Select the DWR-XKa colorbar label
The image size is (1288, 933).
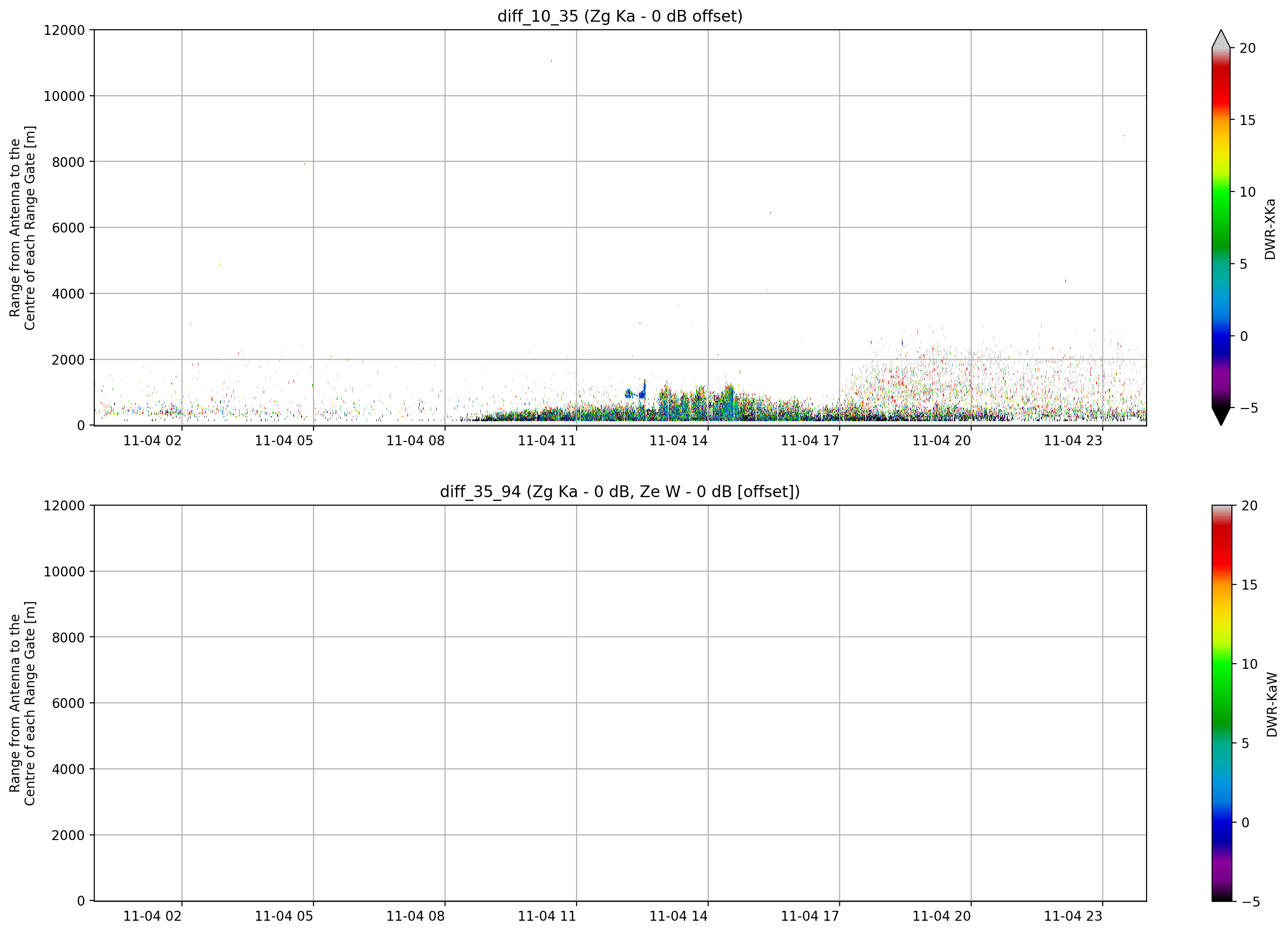[x=1271, y=229]
